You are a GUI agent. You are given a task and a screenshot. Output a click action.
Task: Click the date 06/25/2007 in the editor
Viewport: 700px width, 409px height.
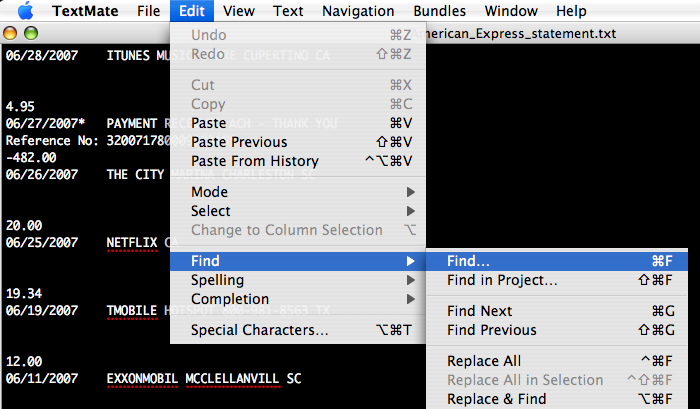pos(42,242)
